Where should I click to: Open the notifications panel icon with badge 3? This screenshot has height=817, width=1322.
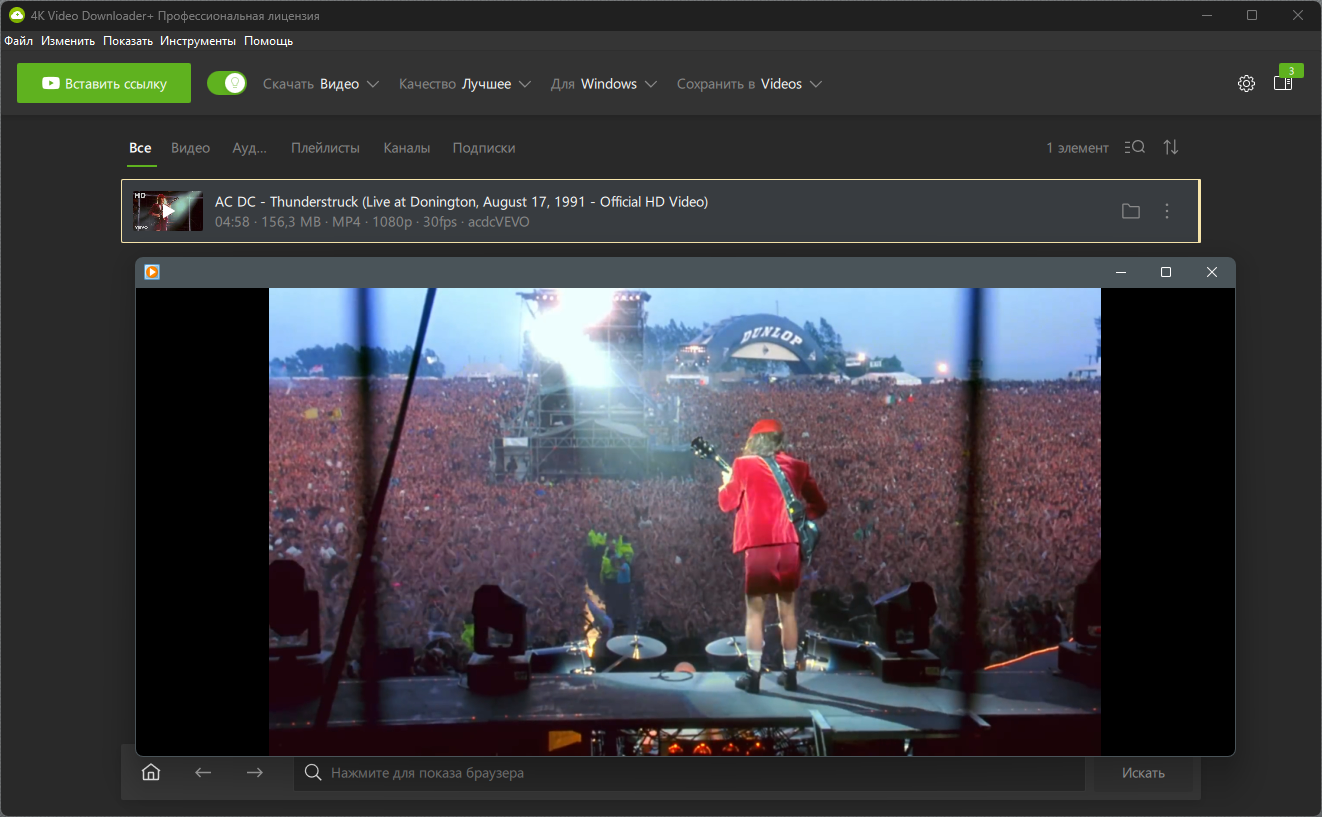[x=1285, y=82]
